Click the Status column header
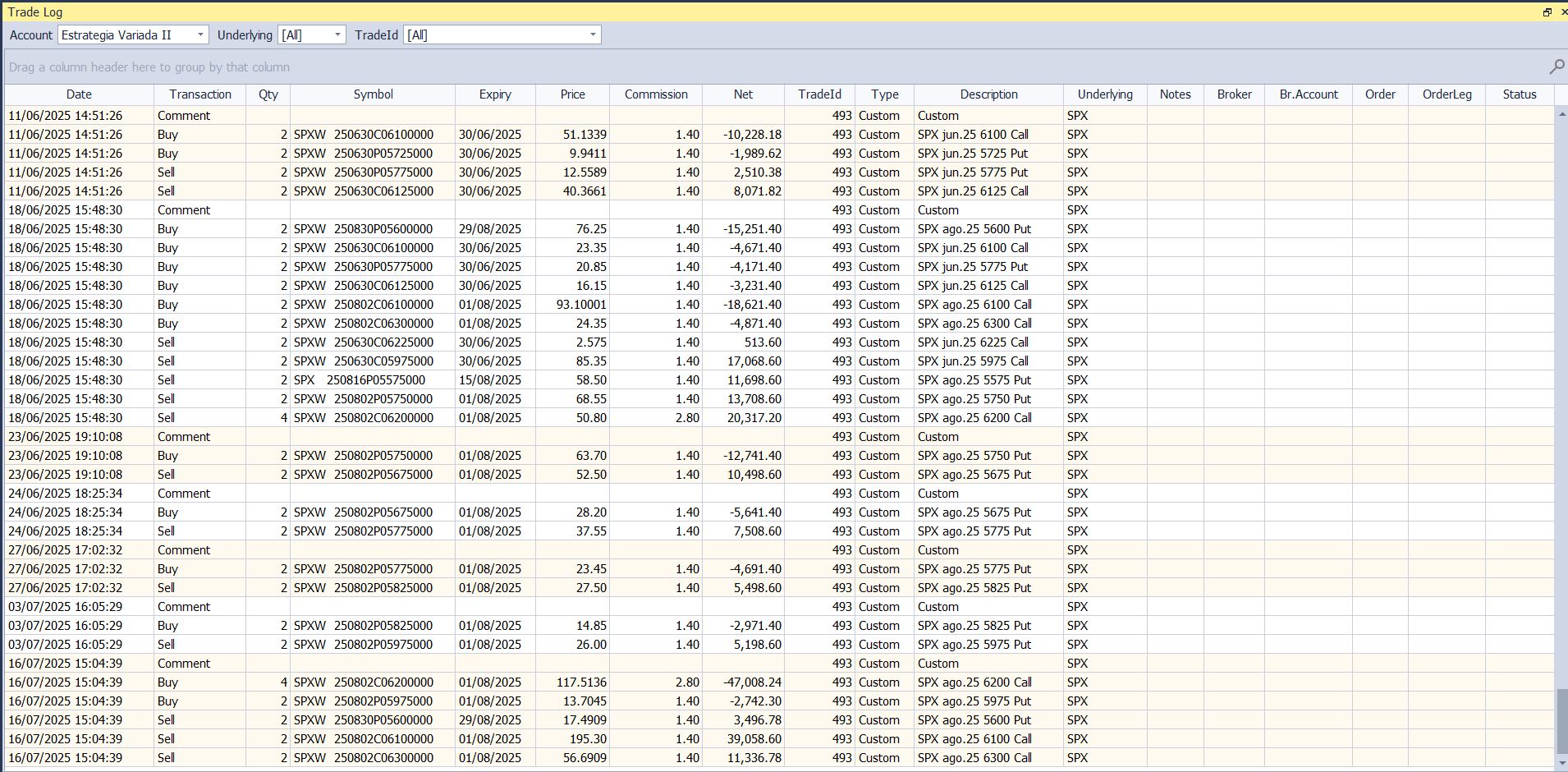 [x=1519, y=94]
